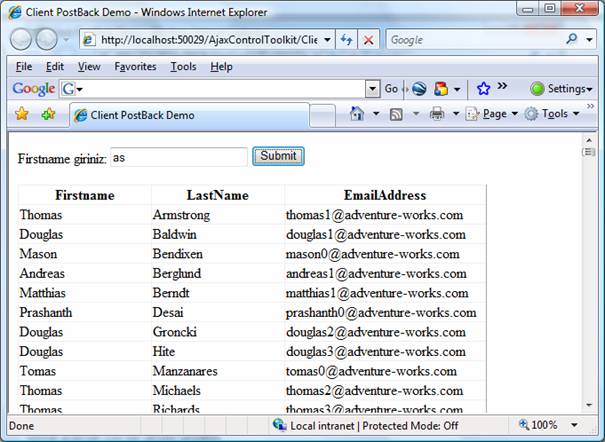Open the Google toolbar Settings menu
This screenshot has height=442, width=605.
click(x=570, y=89)
